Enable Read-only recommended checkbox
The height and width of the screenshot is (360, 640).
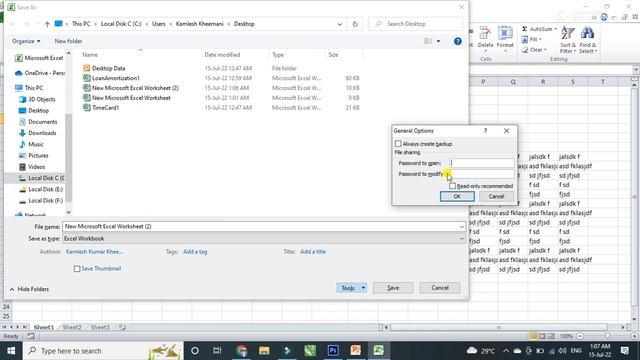(x=452, y=186)
